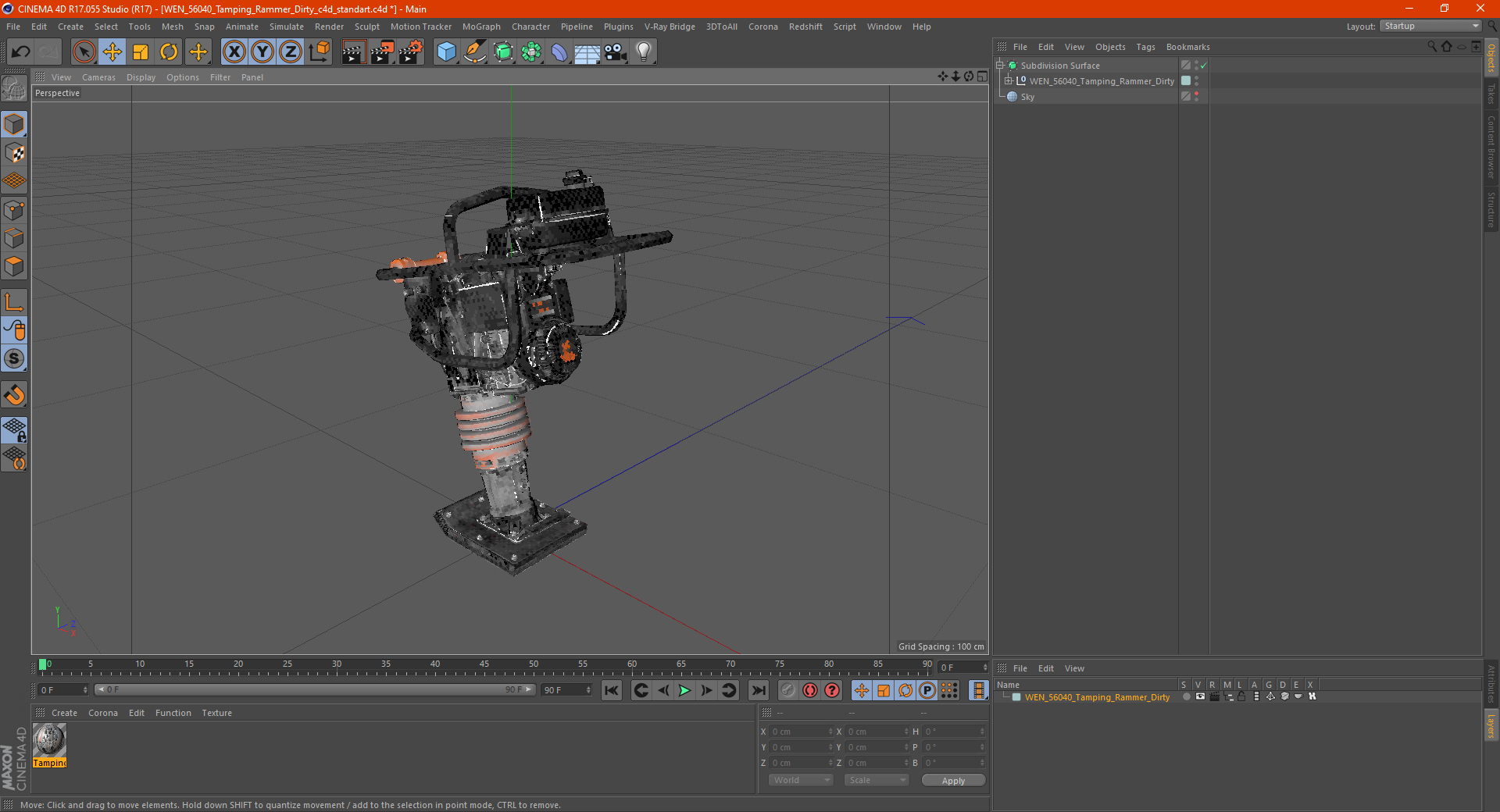Add a Cube primitive object
This screenshot has height=812, width=1500.
coord(446,52)
